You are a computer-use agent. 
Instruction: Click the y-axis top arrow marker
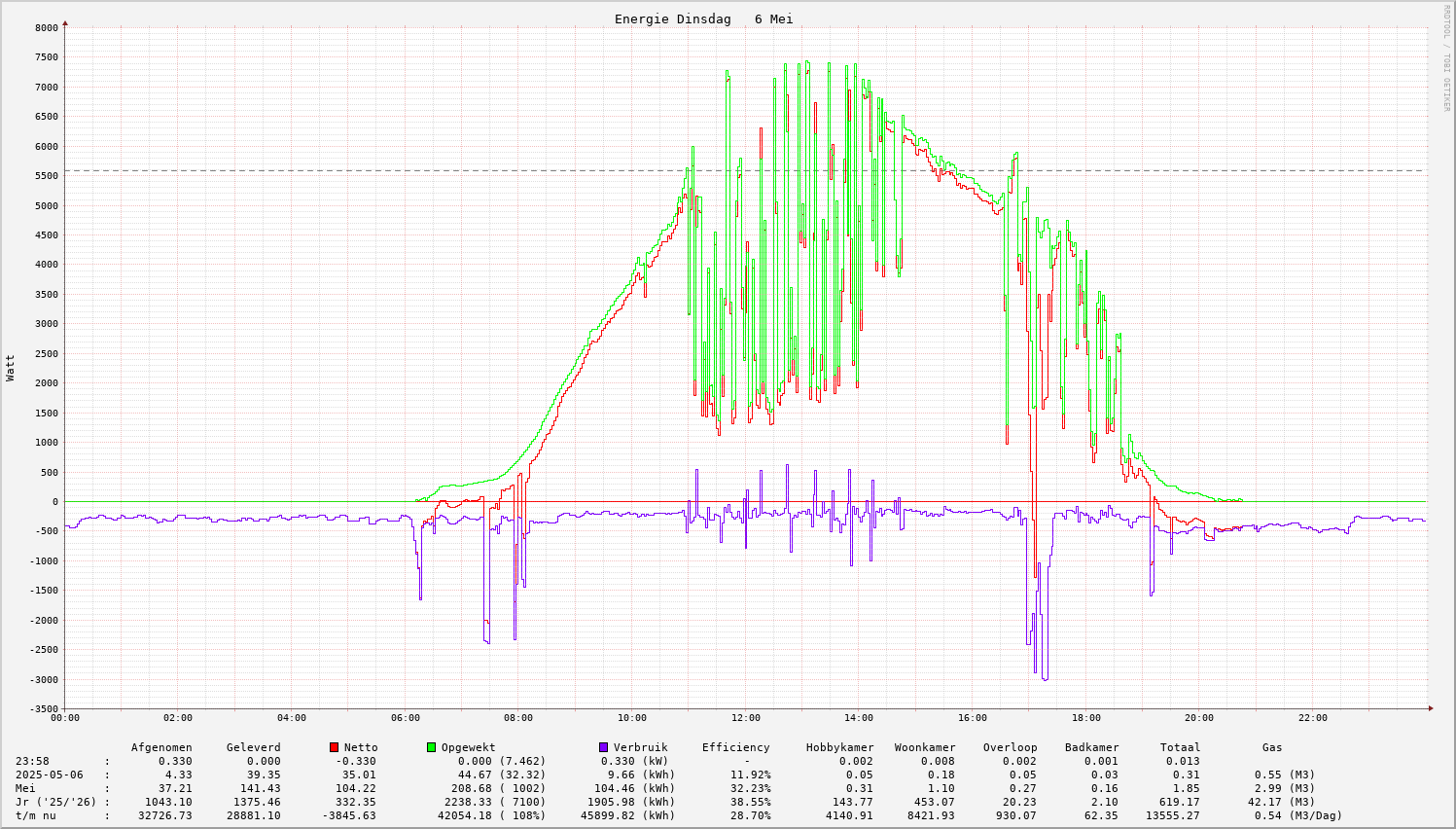(65, 22)
